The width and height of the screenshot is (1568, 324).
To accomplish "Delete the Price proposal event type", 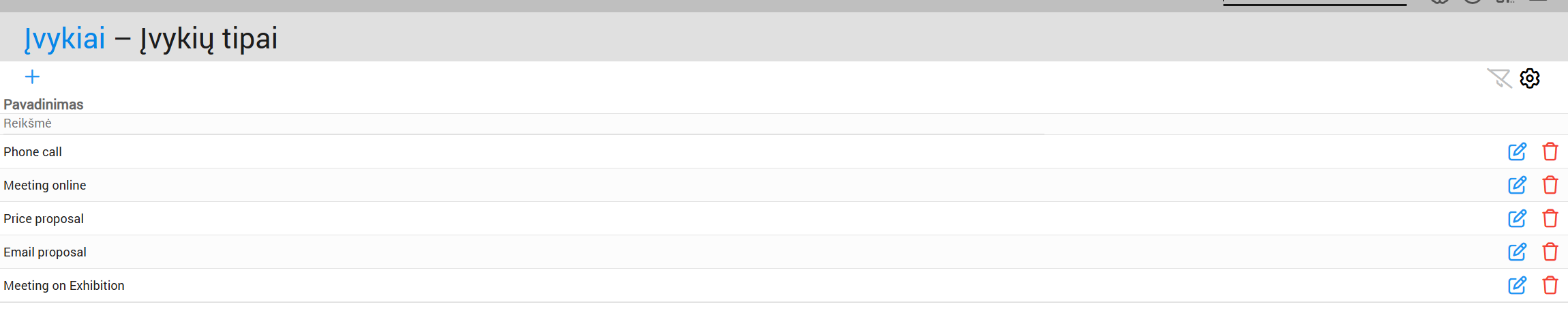I will [1550, 218].
